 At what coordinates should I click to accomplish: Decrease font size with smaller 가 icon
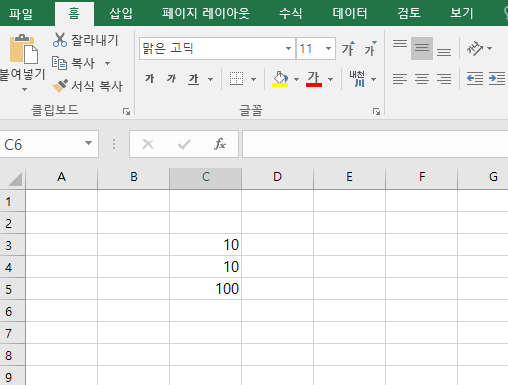(x=370, y=49)
